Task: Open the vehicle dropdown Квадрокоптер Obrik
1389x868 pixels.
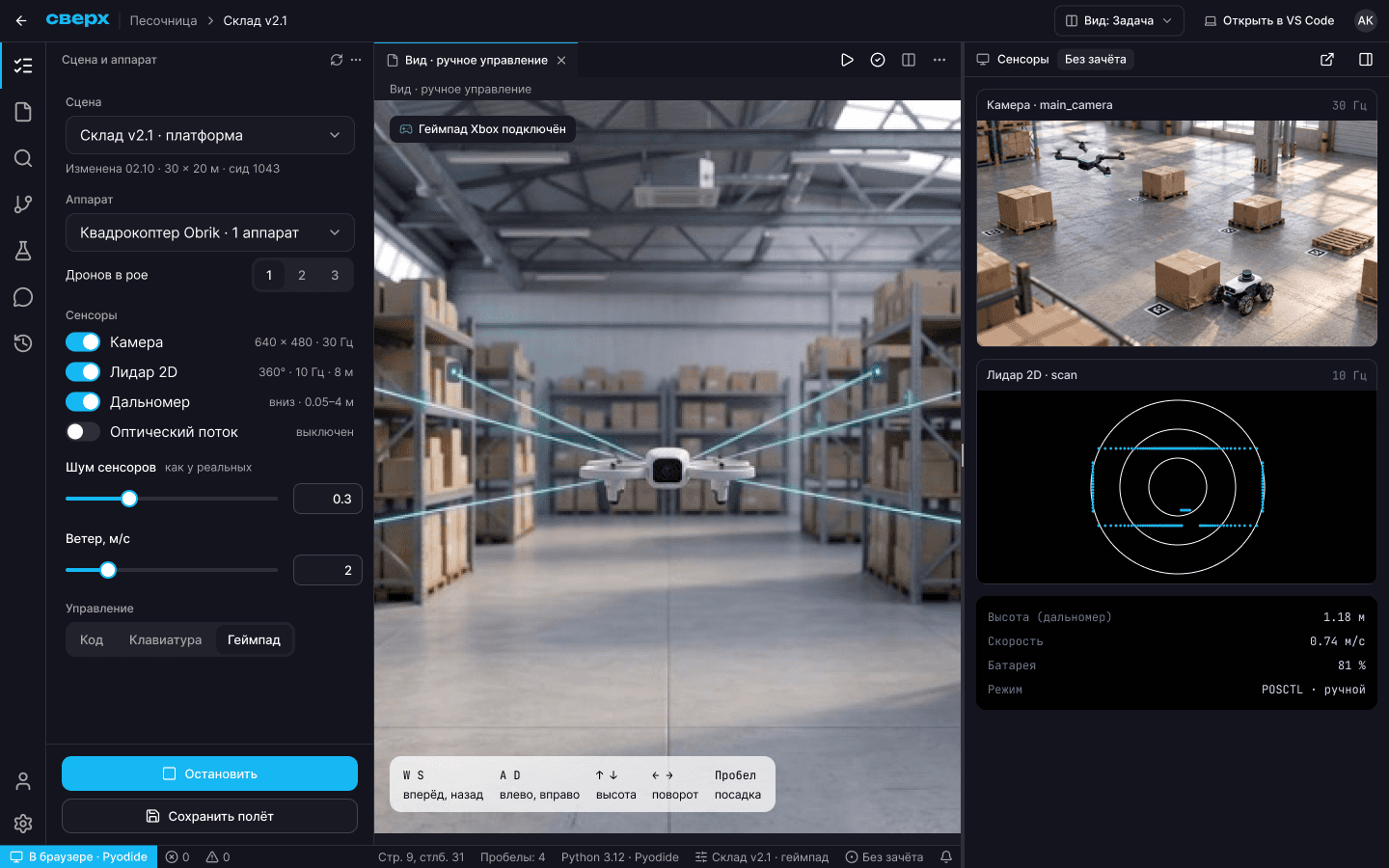Action: pos(210,232)
